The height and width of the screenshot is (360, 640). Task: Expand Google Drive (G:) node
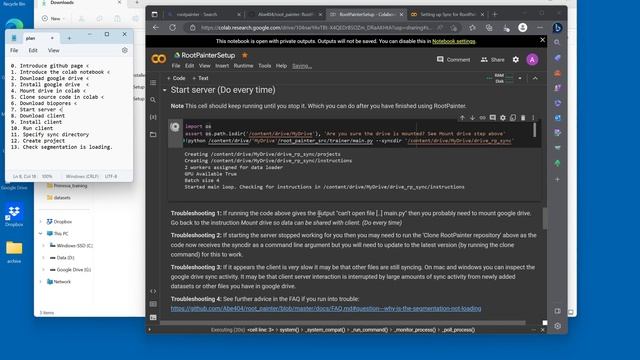[x=43, y=270]
